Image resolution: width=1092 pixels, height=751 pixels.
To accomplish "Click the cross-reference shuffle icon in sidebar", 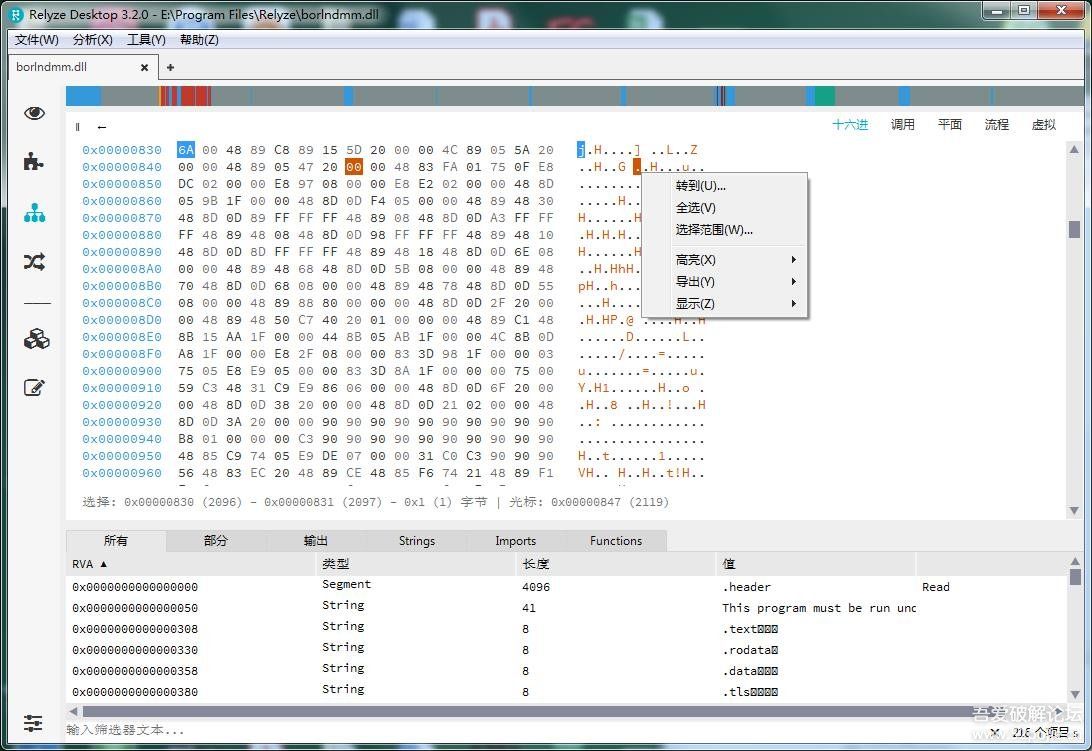I will (33, 260).
